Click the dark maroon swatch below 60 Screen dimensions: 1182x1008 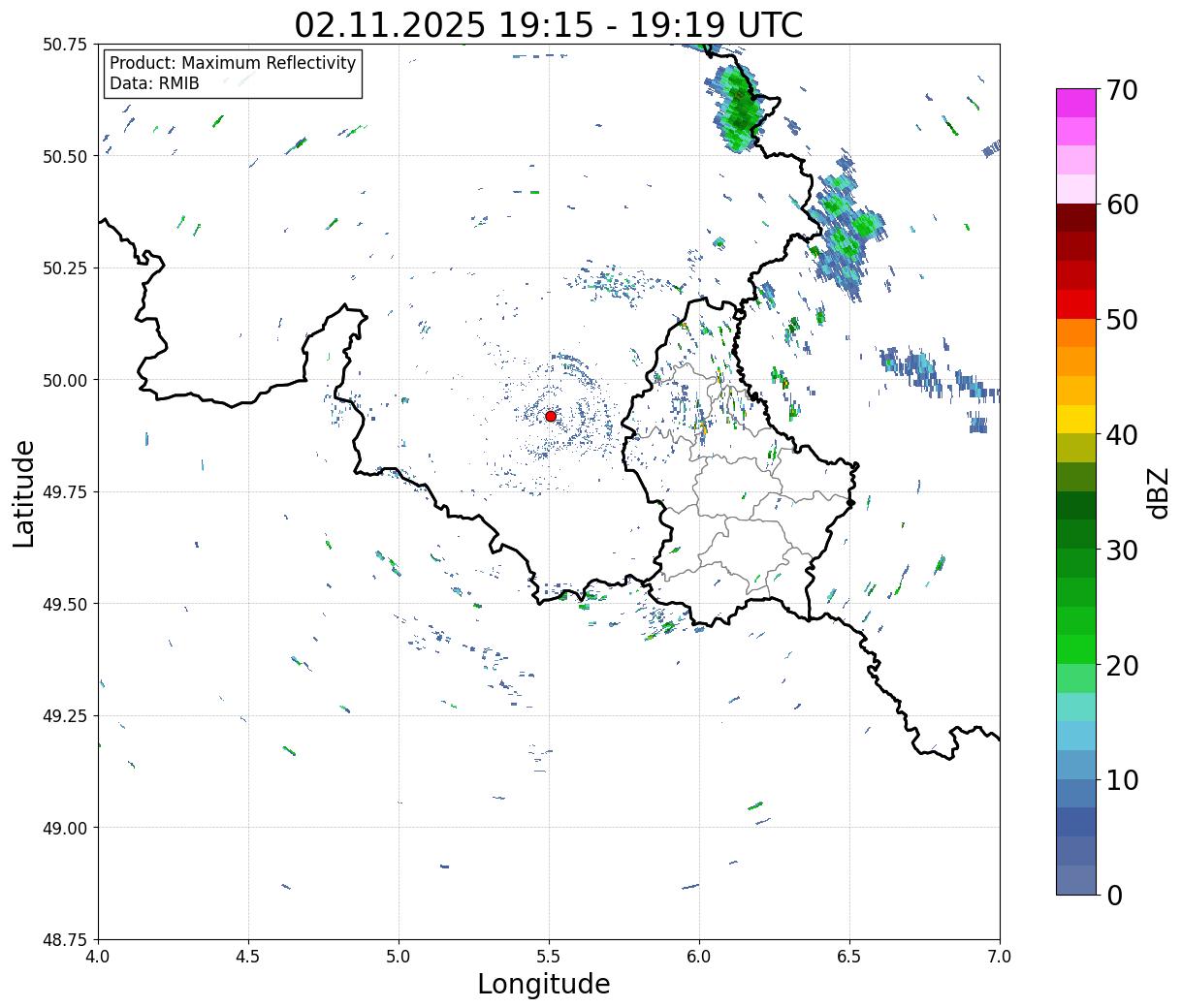tap(1076, 218)
